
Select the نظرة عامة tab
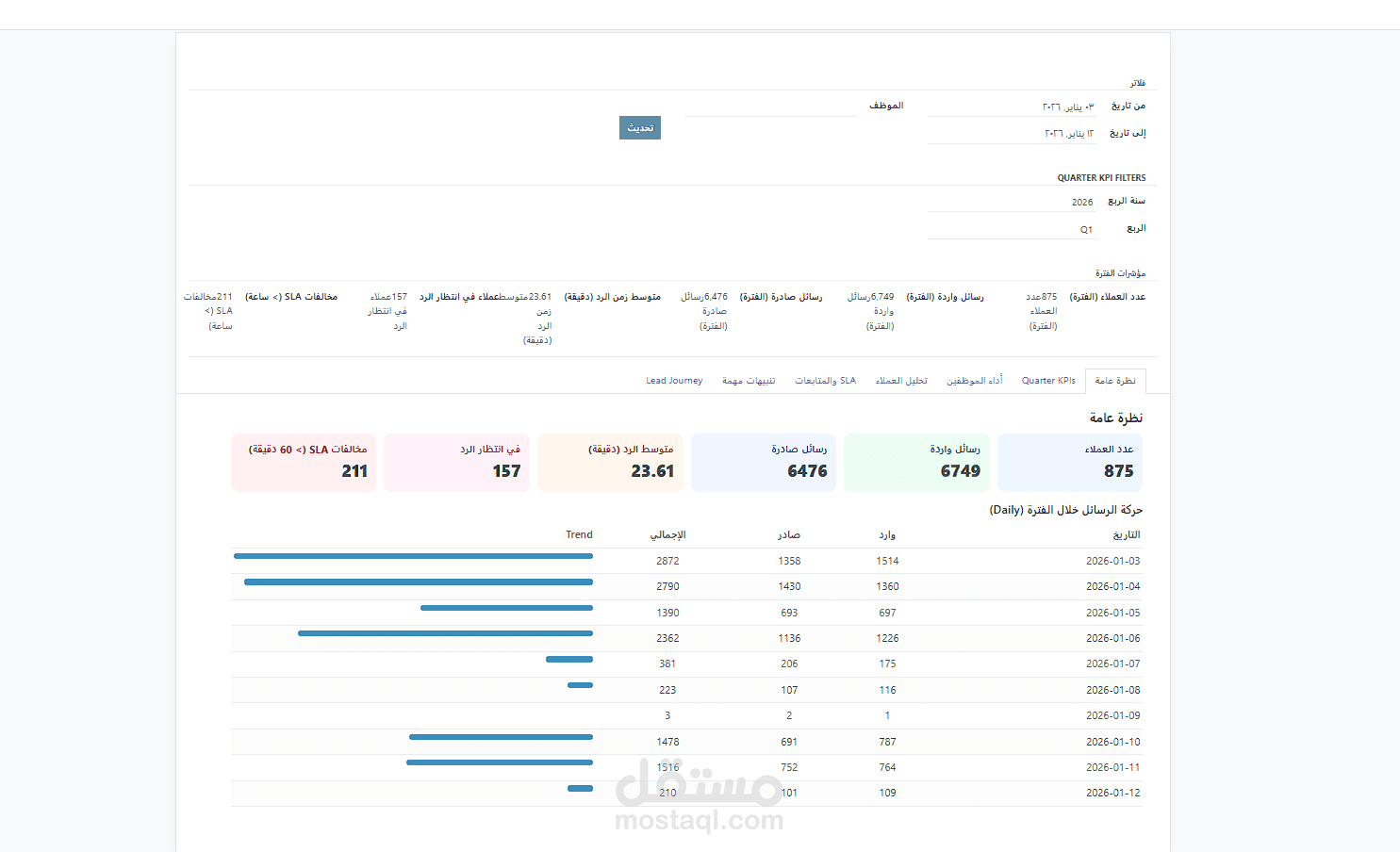1115,380
